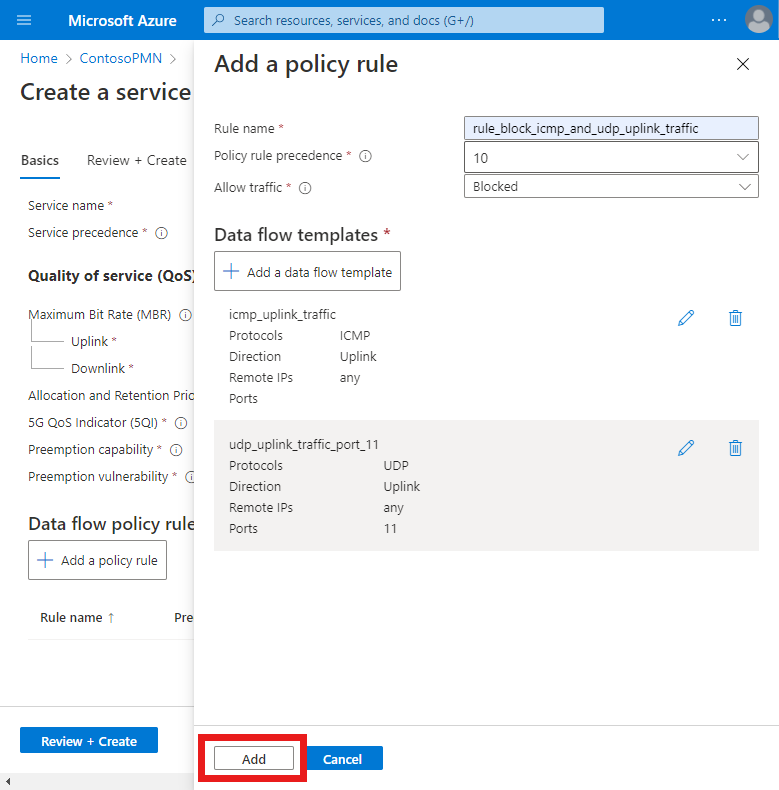This screenshot has height=790, width=779.
Task: Show info for Maximum Bit Rate
Action: (185, 315)
